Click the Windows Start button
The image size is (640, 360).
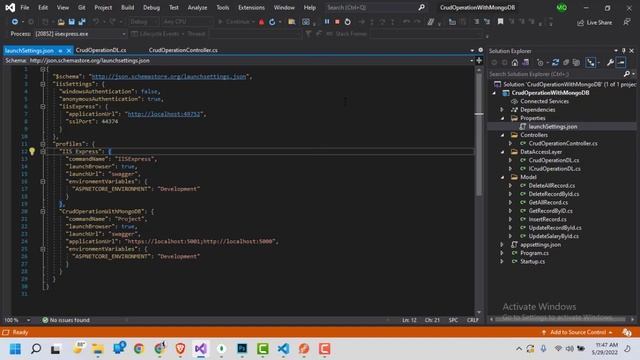point(15,349)
